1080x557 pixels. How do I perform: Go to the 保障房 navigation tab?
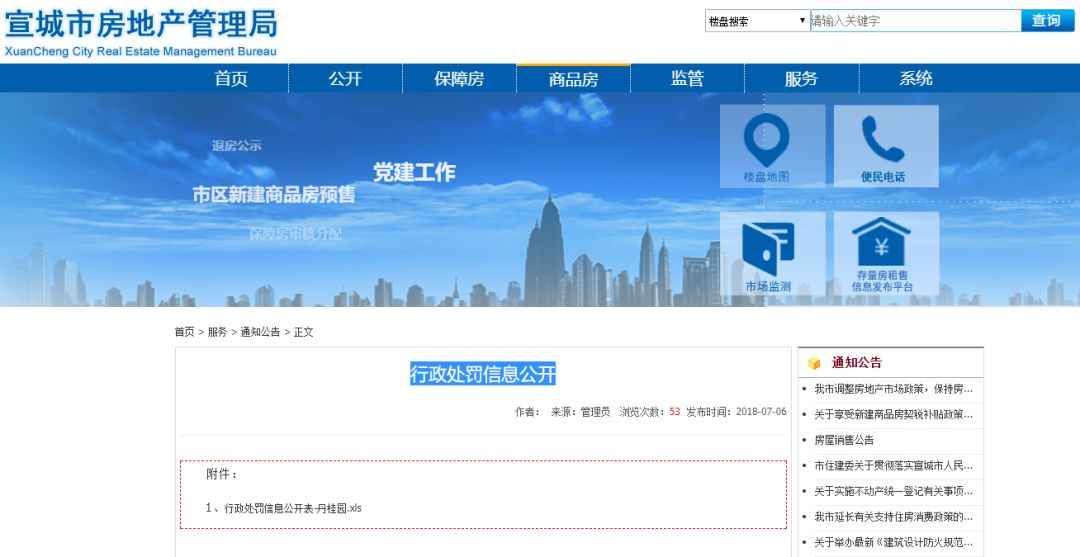pyautogui.click(x=459, y=79)
